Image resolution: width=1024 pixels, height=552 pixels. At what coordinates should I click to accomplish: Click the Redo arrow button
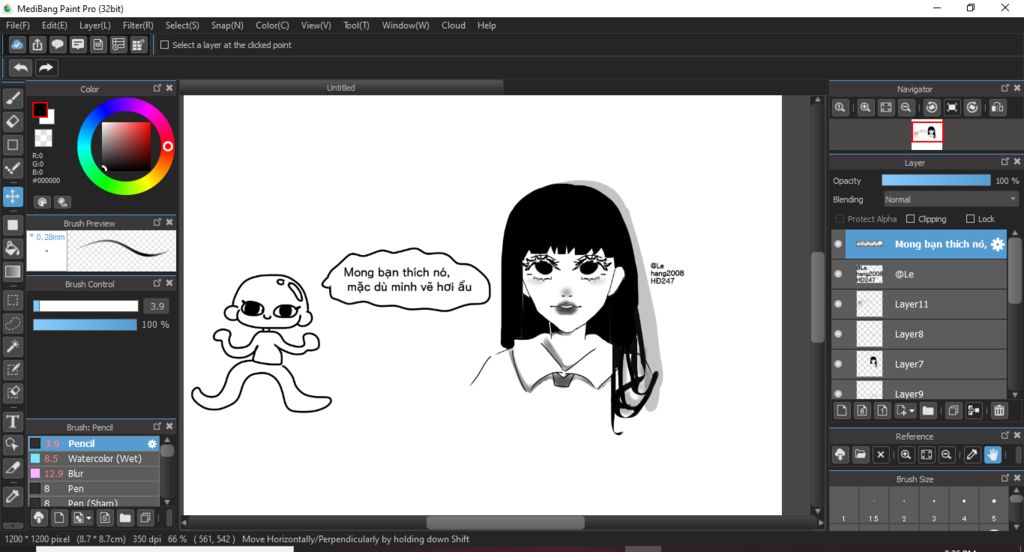tap(46, 67)
